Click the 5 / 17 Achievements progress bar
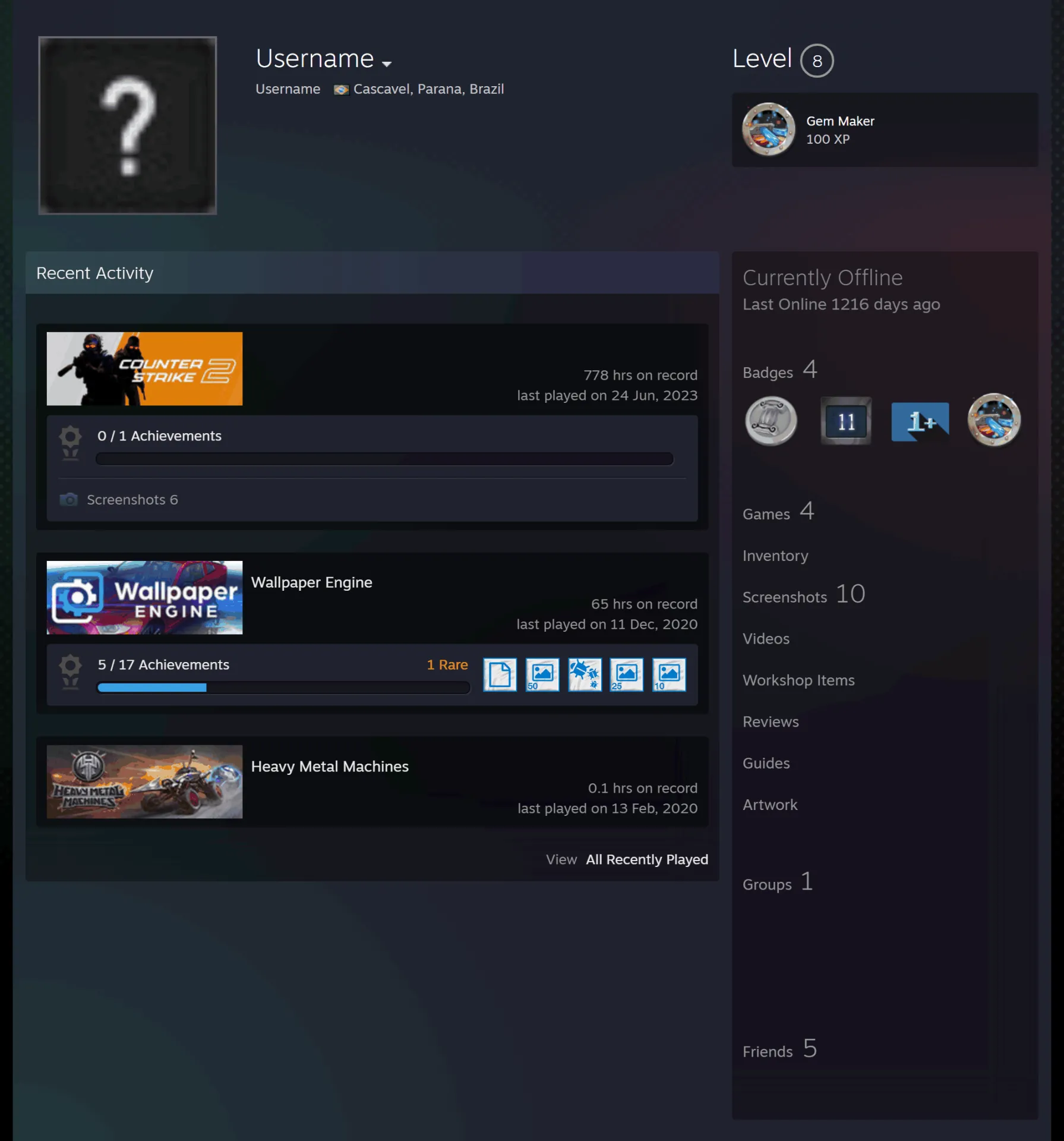The image size is (1064, 1141). pos(283,688)
